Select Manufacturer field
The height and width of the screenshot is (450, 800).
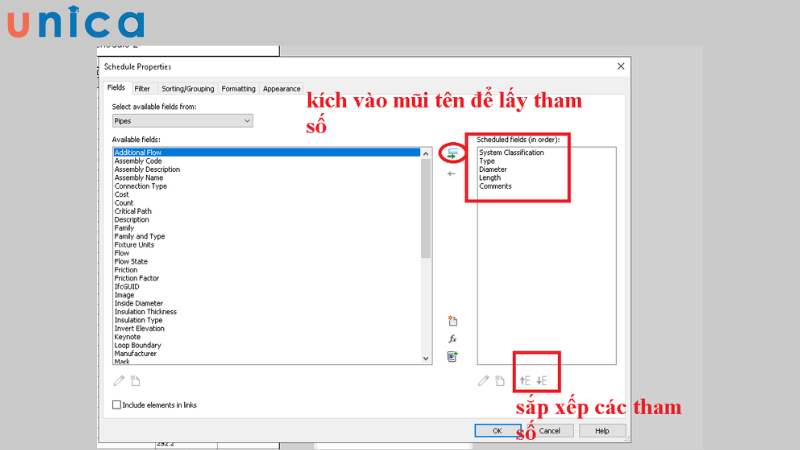tap(135, 354)
